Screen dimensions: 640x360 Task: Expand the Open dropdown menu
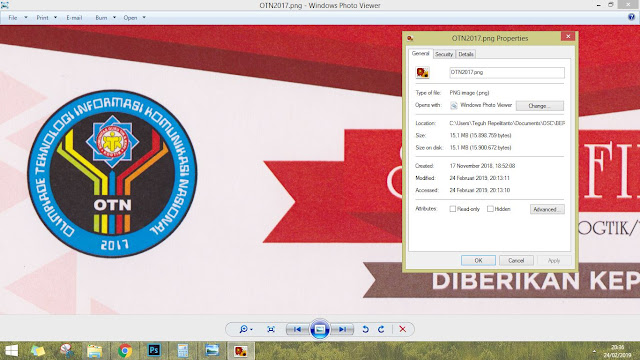[144, 18]
